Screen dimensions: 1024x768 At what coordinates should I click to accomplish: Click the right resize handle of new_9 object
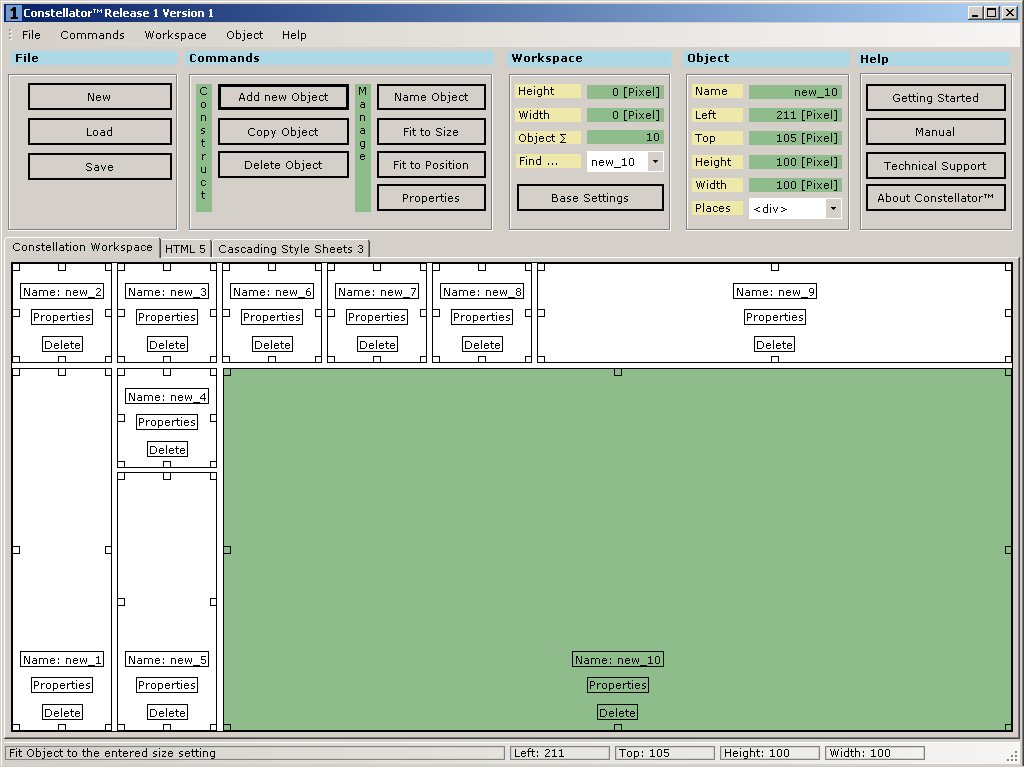[1008, 313]
